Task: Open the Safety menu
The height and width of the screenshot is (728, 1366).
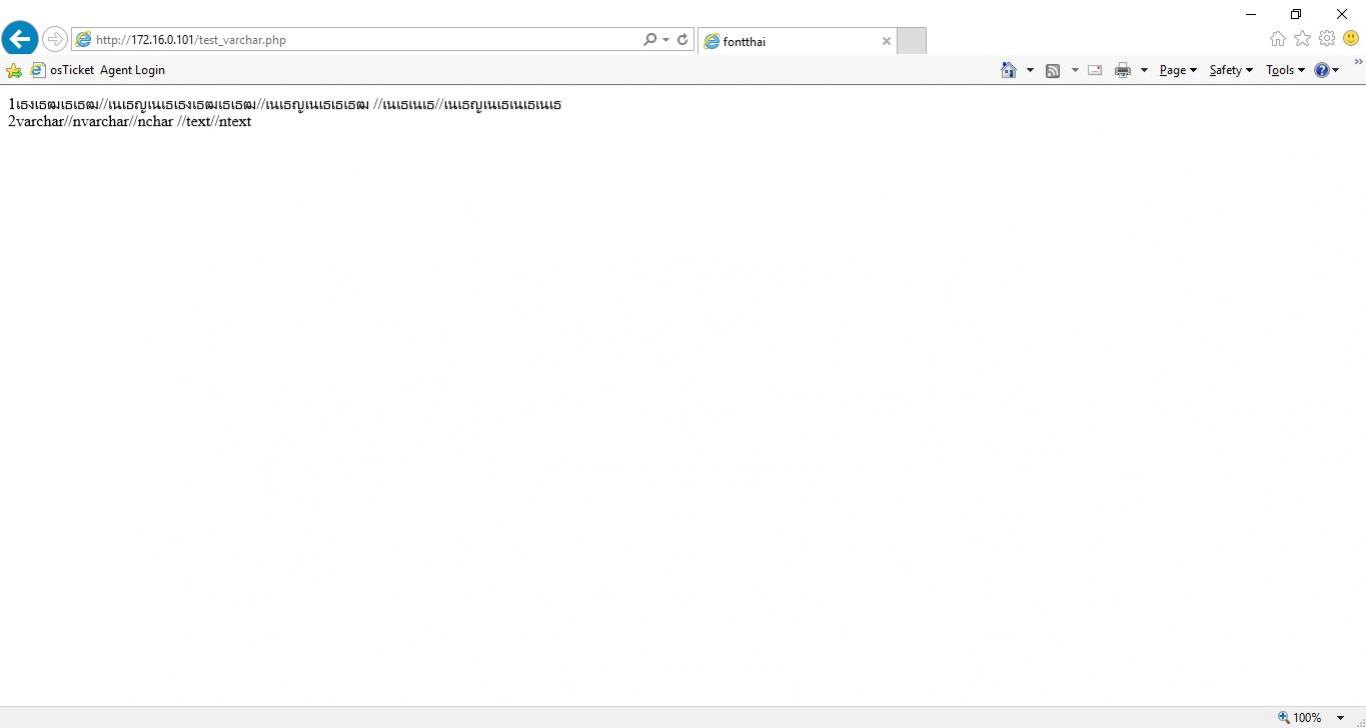Action: pos(1231,70)
